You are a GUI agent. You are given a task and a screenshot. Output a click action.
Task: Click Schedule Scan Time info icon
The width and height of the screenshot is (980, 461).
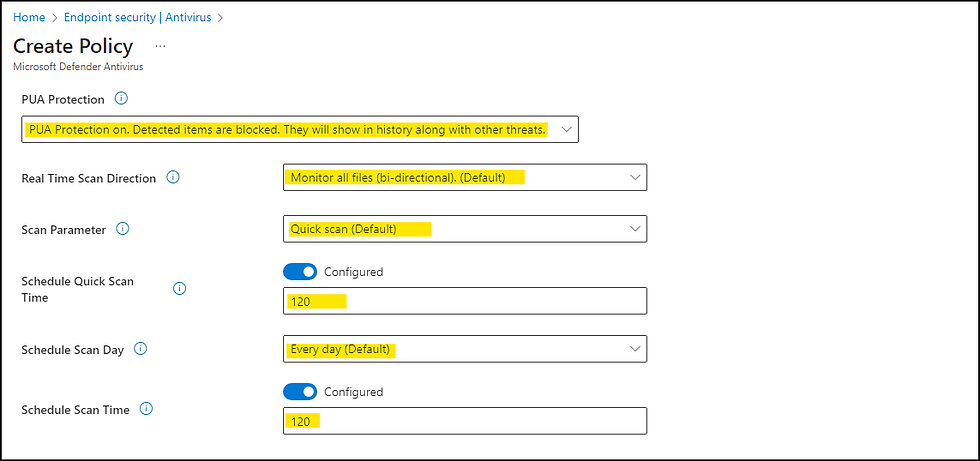(146, 409)
